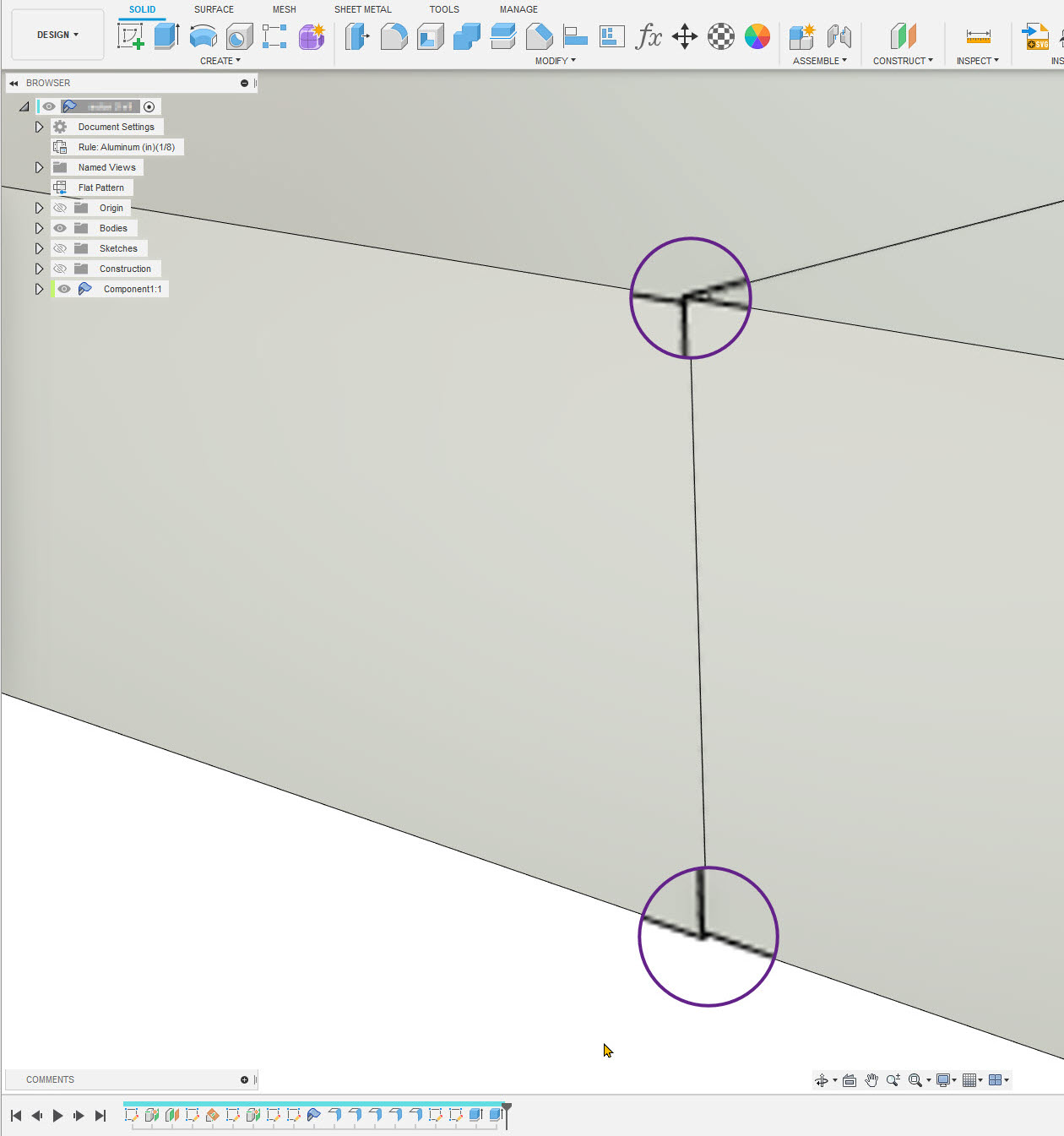Open the DESIGN workspace dropdown
This screenshot has height=1136, width=1064.
pos(56,35)
